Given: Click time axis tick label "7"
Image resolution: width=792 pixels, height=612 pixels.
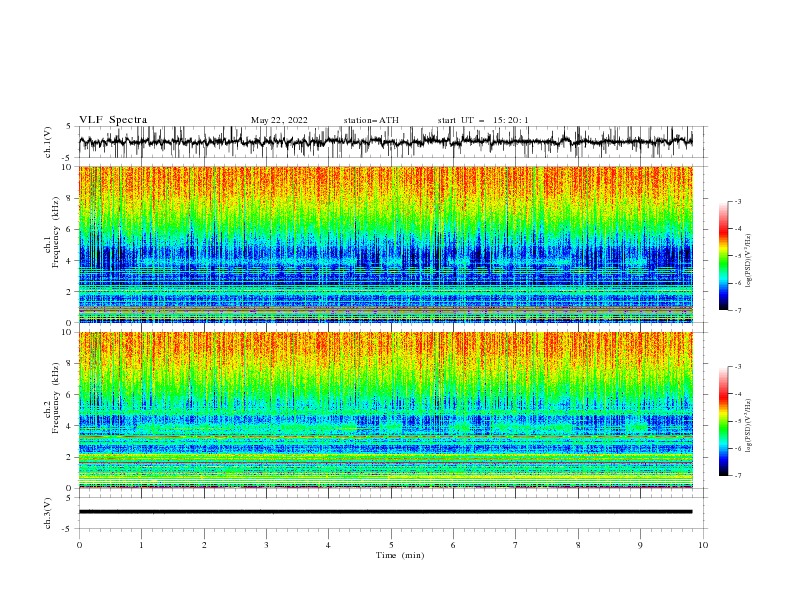Looking at the screenshot, I should click(x=516, y=545).
